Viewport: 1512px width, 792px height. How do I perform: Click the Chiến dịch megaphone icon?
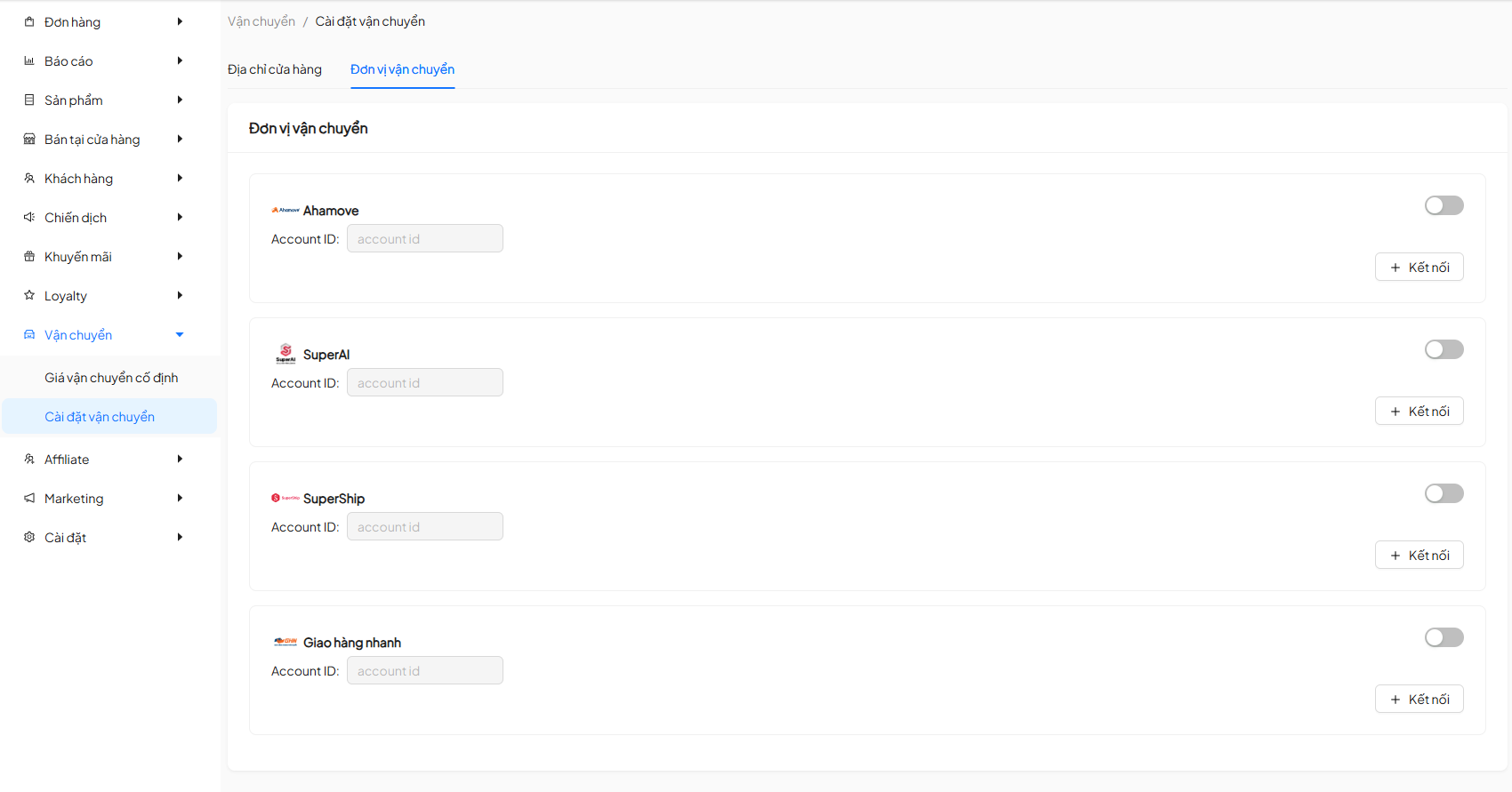(x=29, y=218)
